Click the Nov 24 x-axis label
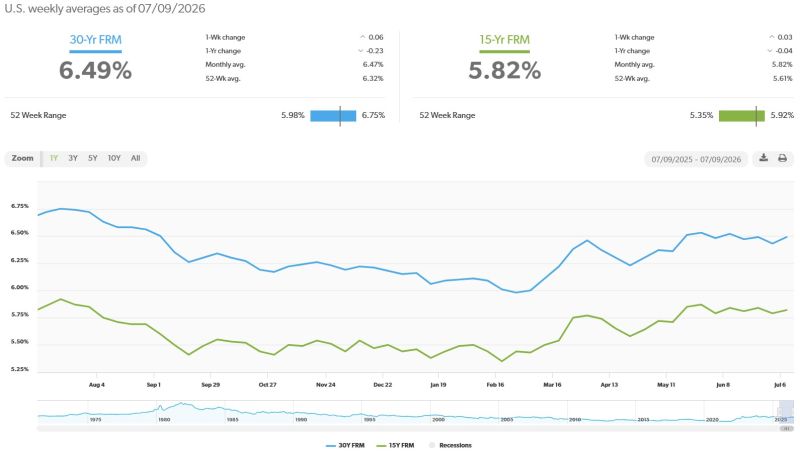The image size is (800, 455). click(326, 385)
